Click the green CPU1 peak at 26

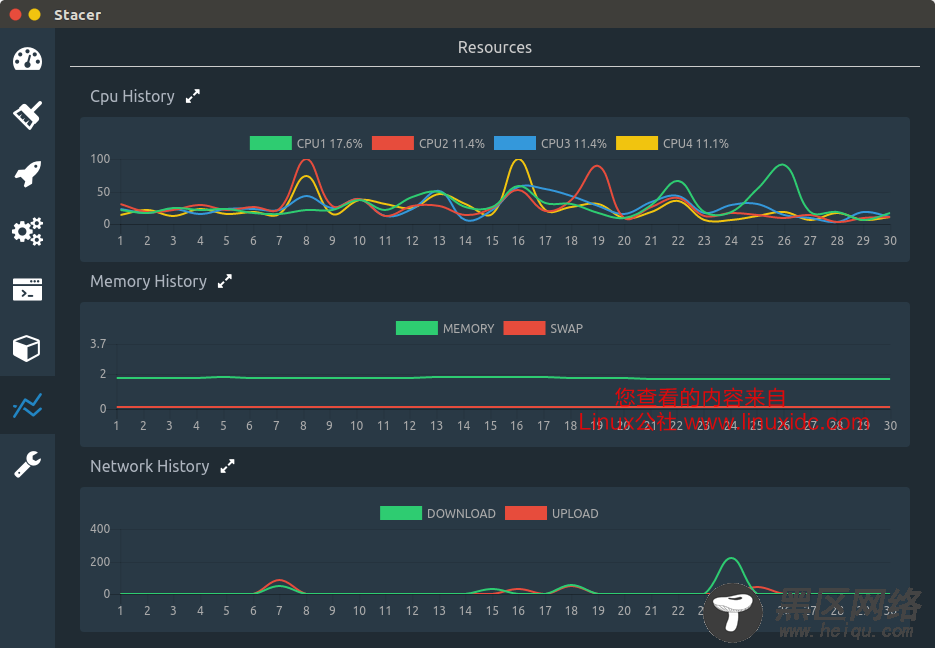782,165
